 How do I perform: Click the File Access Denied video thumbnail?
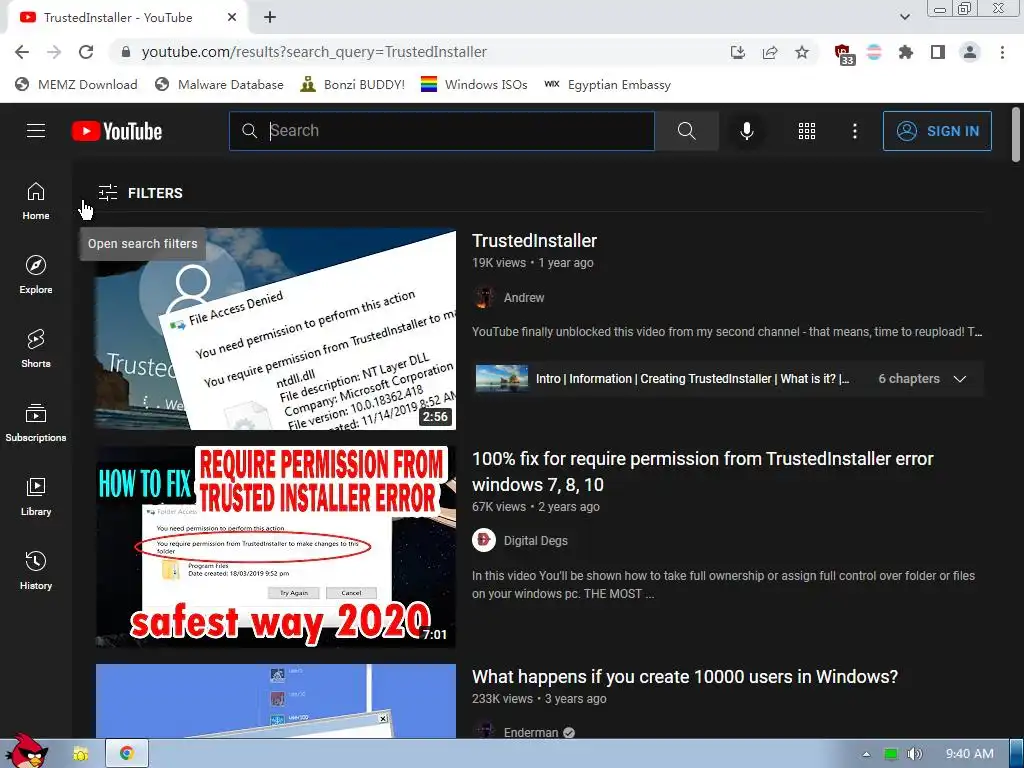click(276, 329)
